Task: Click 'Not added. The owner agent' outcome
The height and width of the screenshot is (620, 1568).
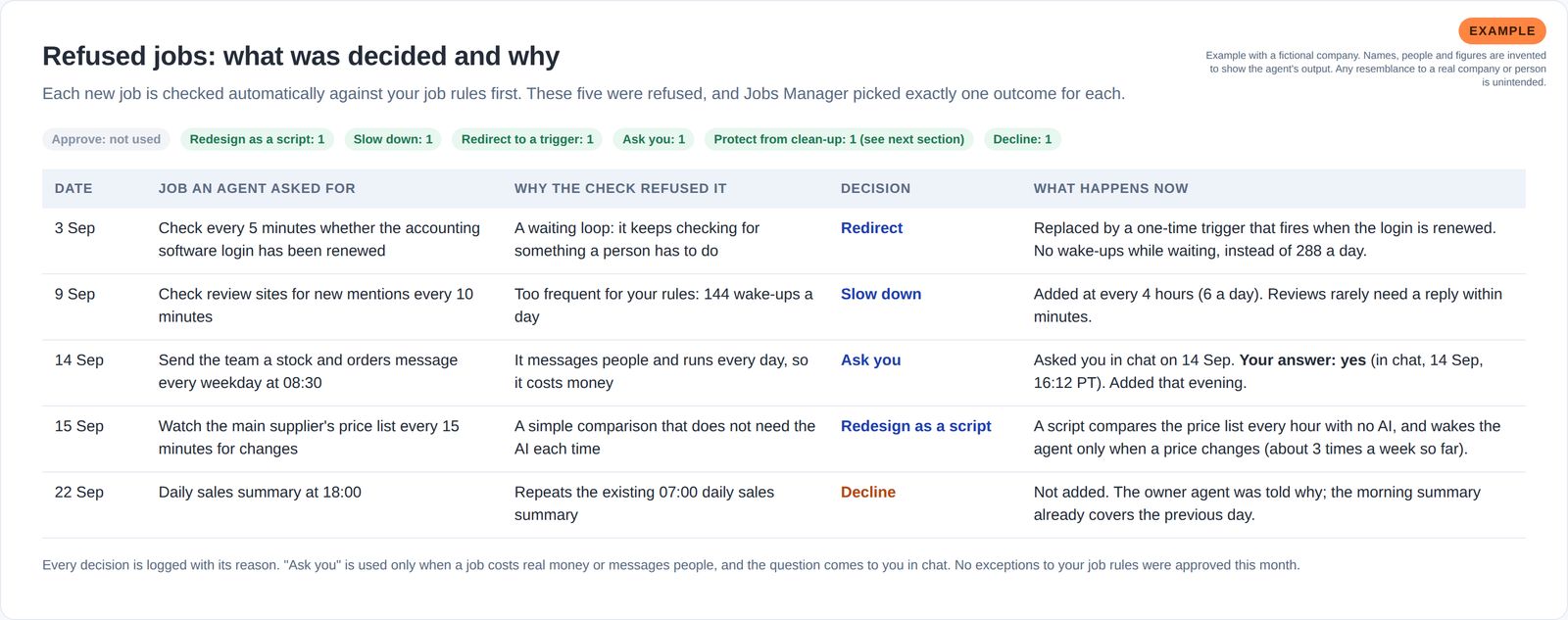Action: coord(1257,503)
